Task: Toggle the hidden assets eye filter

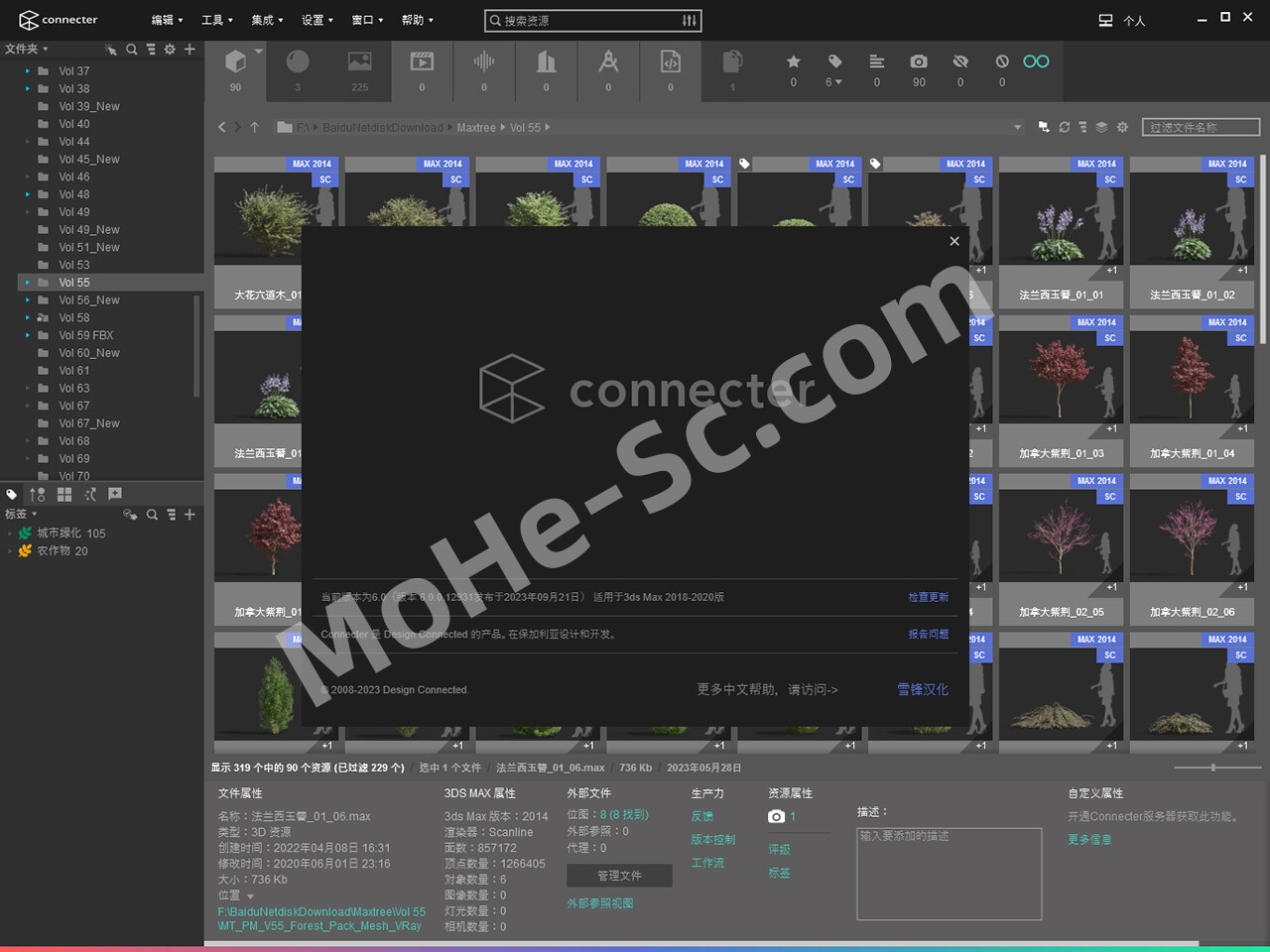Action: click(x=959, y=62)
